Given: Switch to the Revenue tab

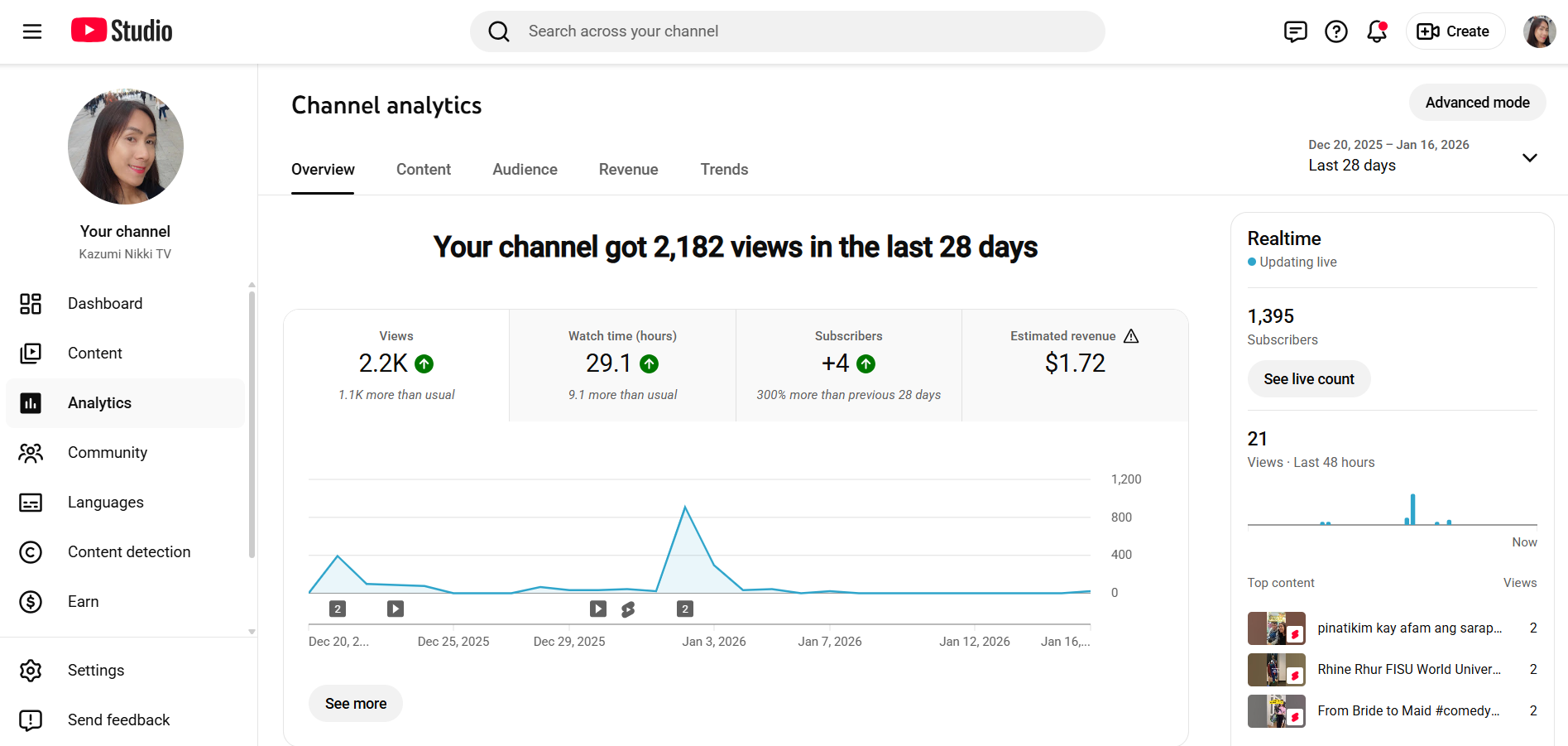Looking at the screenshot, I should tap(628, 170).
